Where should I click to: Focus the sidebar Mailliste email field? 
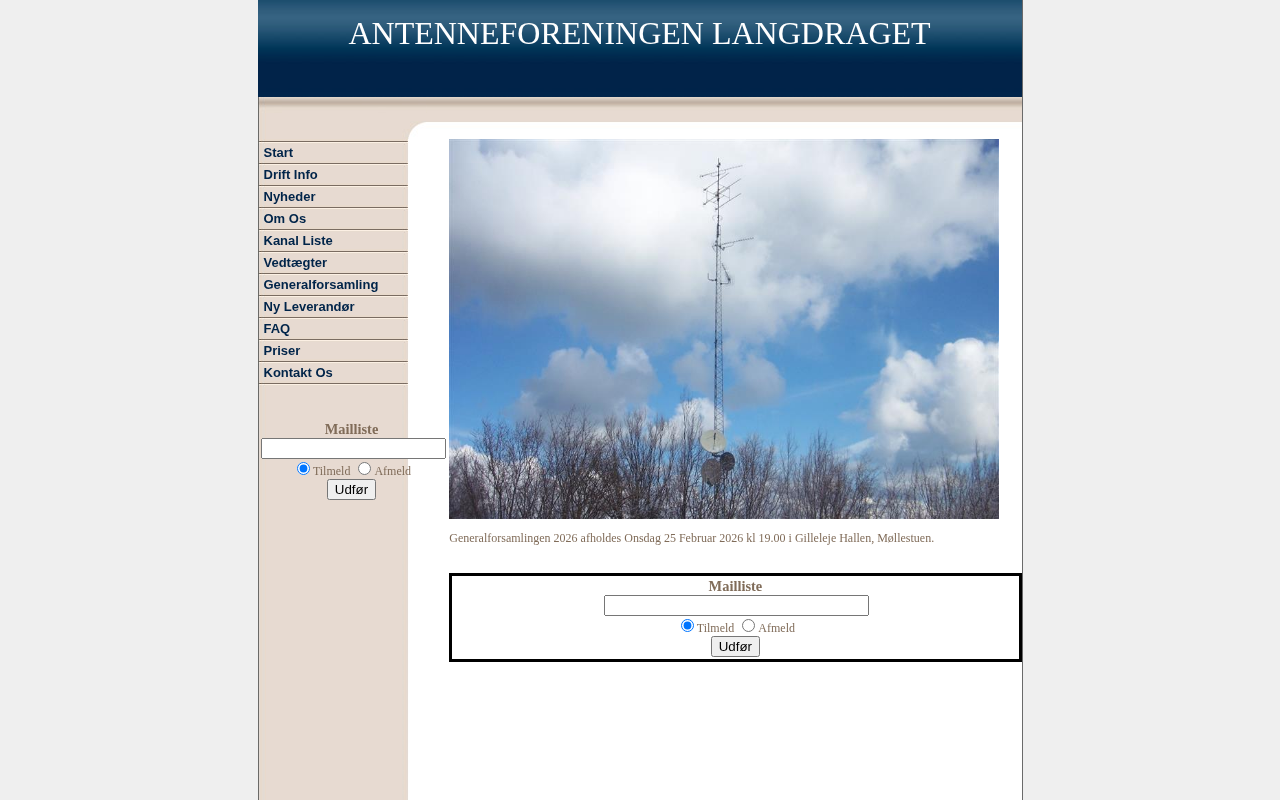(353, 449)
